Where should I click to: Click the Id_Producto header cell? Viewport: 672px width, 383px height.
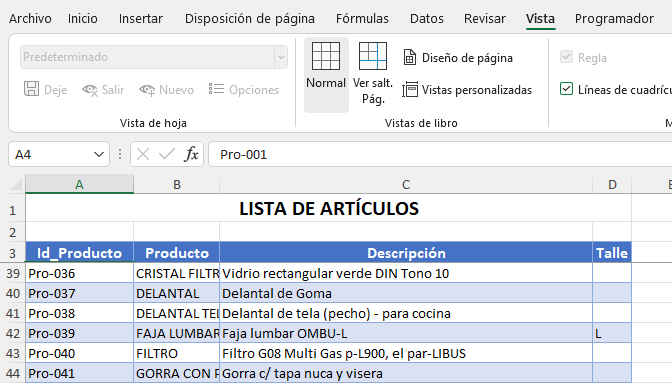pos(79,253)
